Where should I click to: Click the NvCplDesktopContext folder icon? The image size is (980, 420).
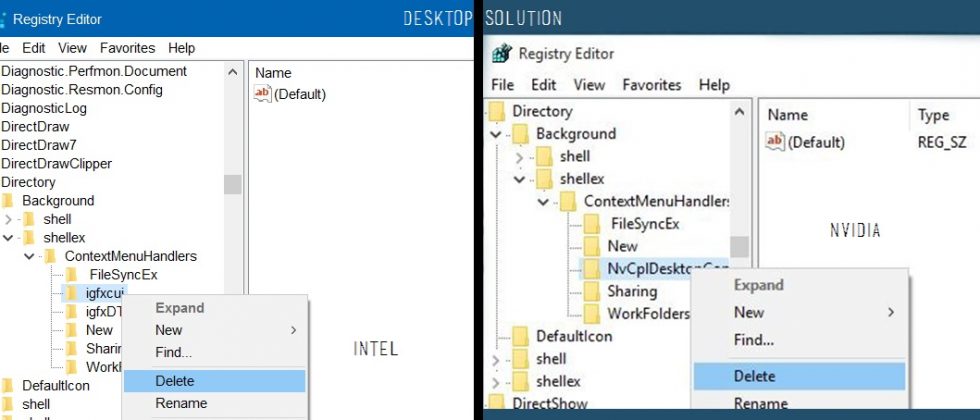pos(592,268)
